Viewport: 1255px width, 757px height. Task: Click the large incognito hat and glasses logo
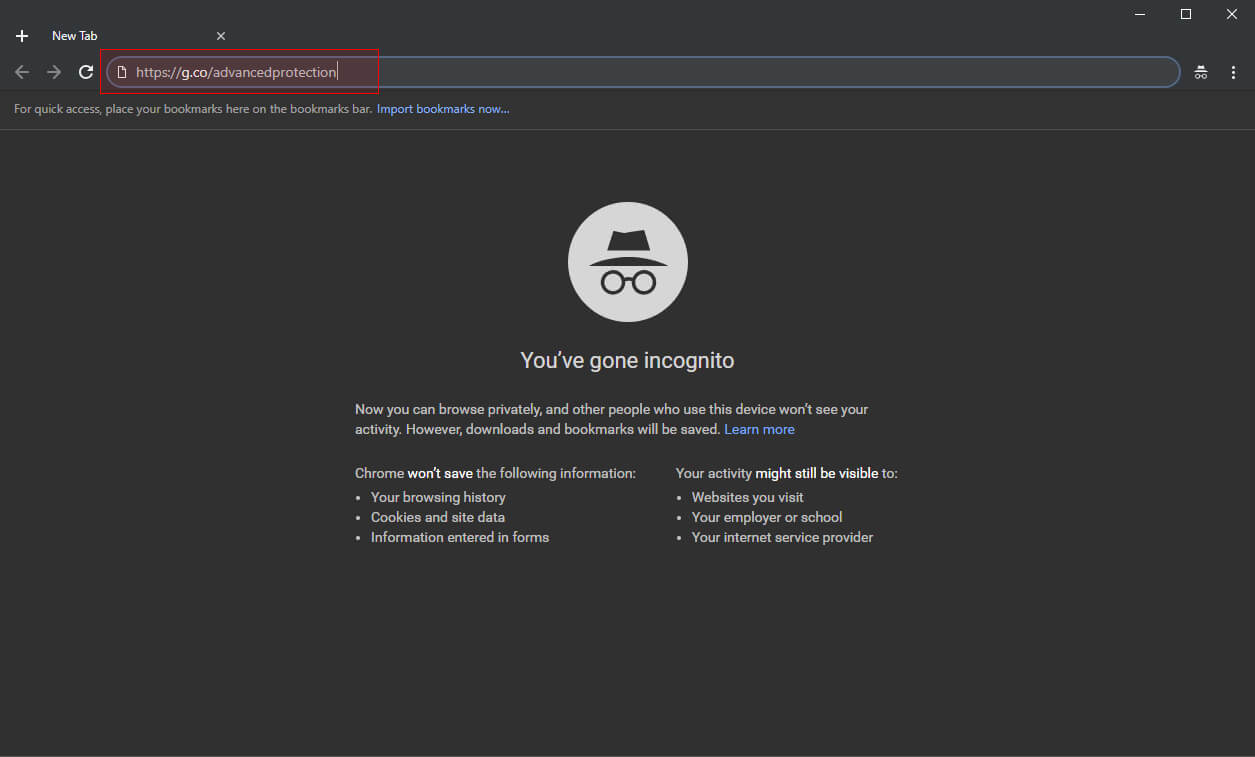[x=628, y=262]
